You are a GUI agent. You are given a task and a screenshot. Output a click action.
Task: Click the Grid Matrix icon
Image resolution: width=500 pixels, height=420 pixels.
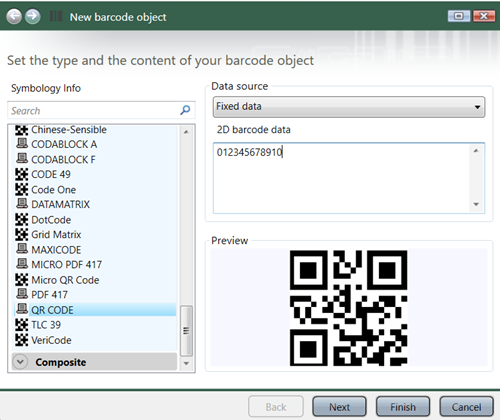[x=22, y=234]
